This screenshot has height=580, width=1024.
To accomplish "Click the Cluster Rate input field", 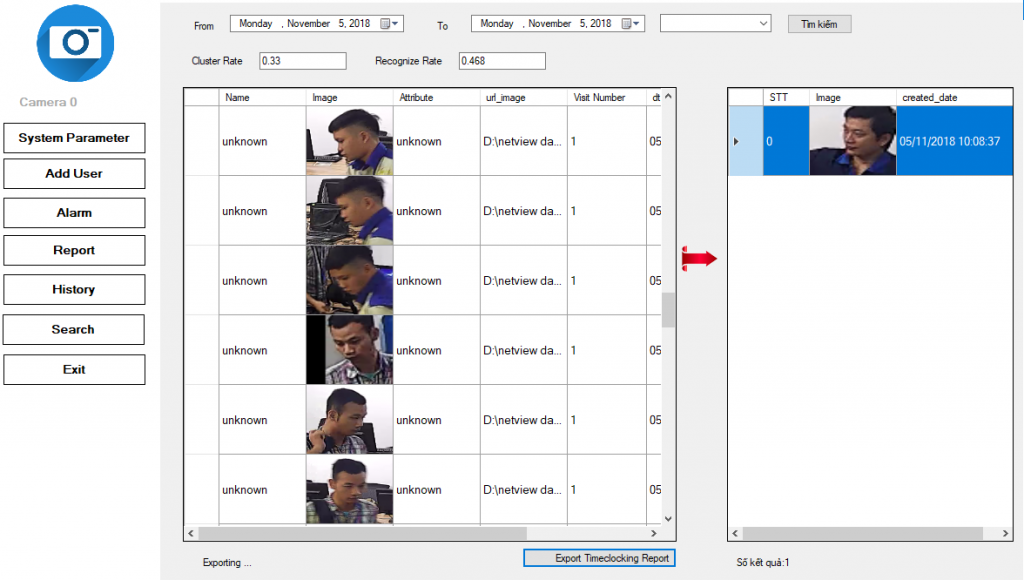I will (302, 61).
